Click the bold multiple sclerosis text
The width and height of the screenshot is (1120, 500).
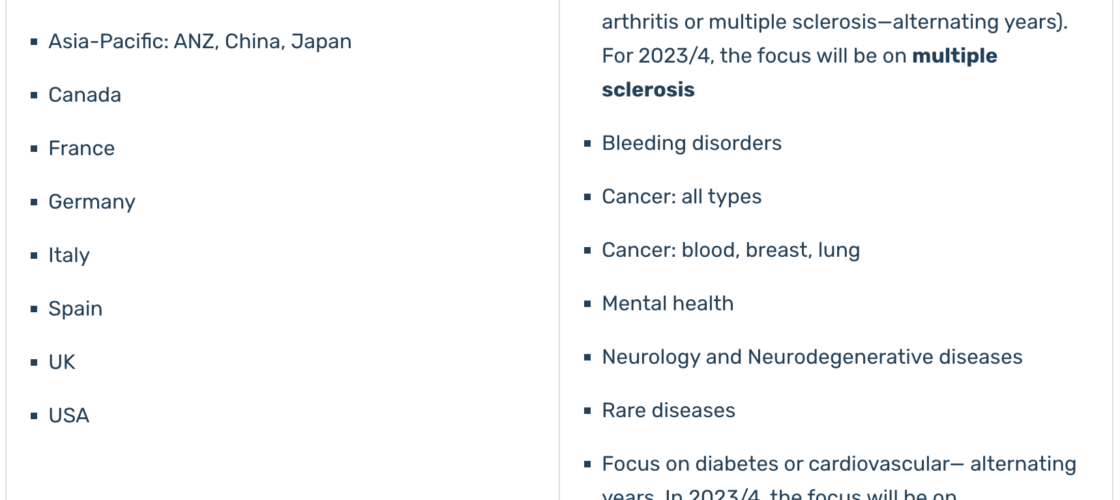[799, 73]
